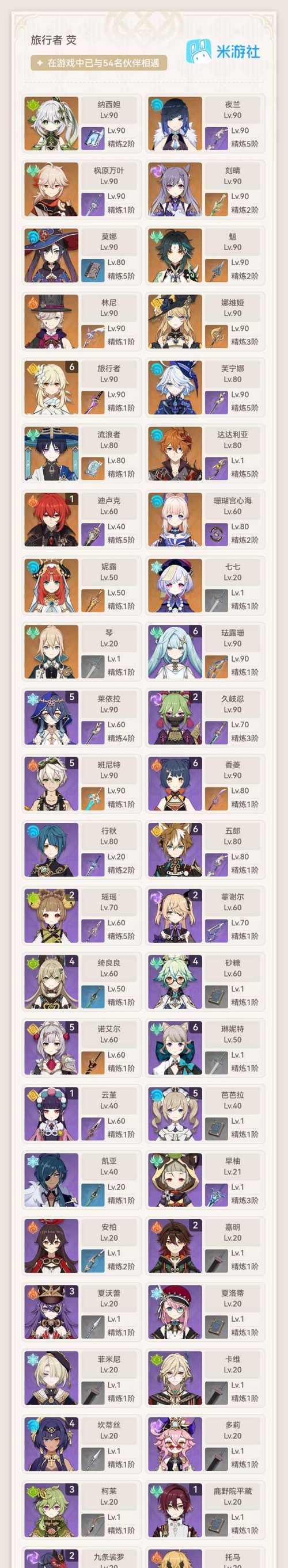Click 枫原万叶's sword weapon icon

click(x=92, y=204)
